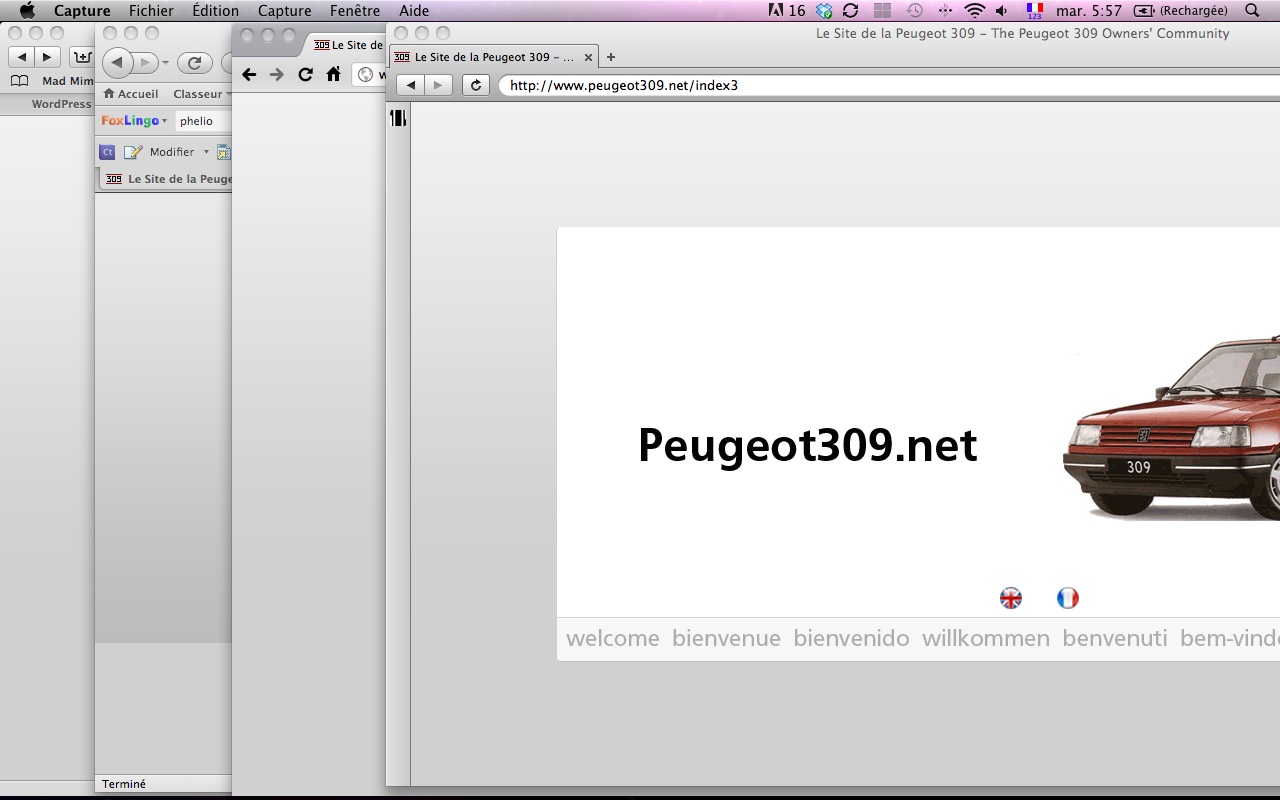Screen dimensions: 1280x800
Task: Choose the French flag on the page
Action: [x=1068, y=598]
